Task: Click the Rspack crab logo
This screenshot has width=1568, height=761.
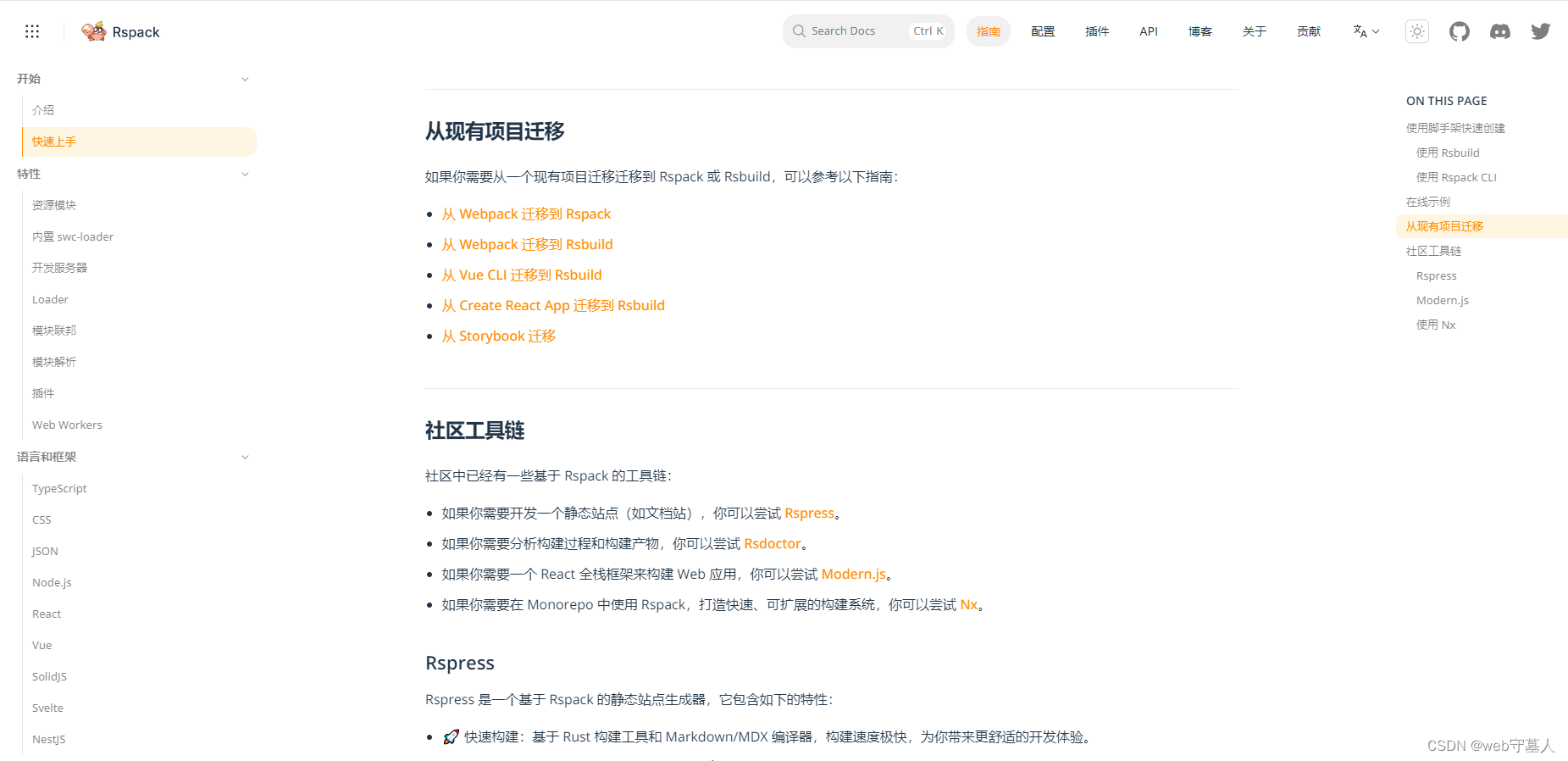Action: pyautogui.click(x=93, y=31)
